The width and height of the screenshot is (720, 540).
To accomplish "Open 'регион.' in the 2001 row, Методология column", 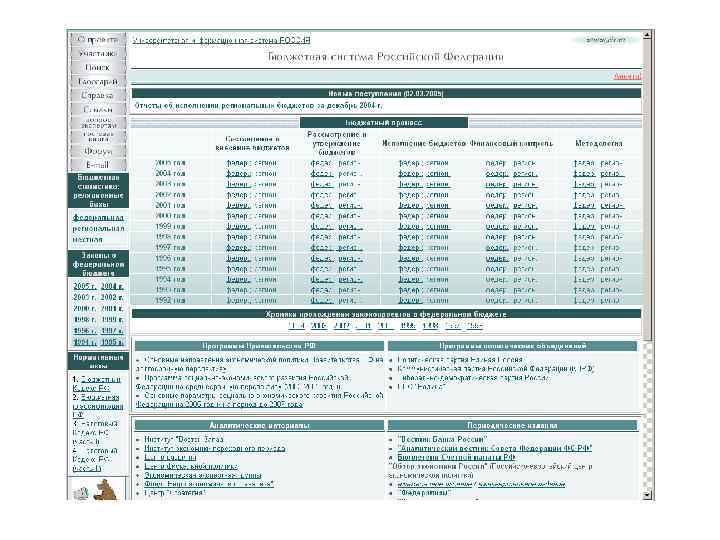I will coord(612,205).
